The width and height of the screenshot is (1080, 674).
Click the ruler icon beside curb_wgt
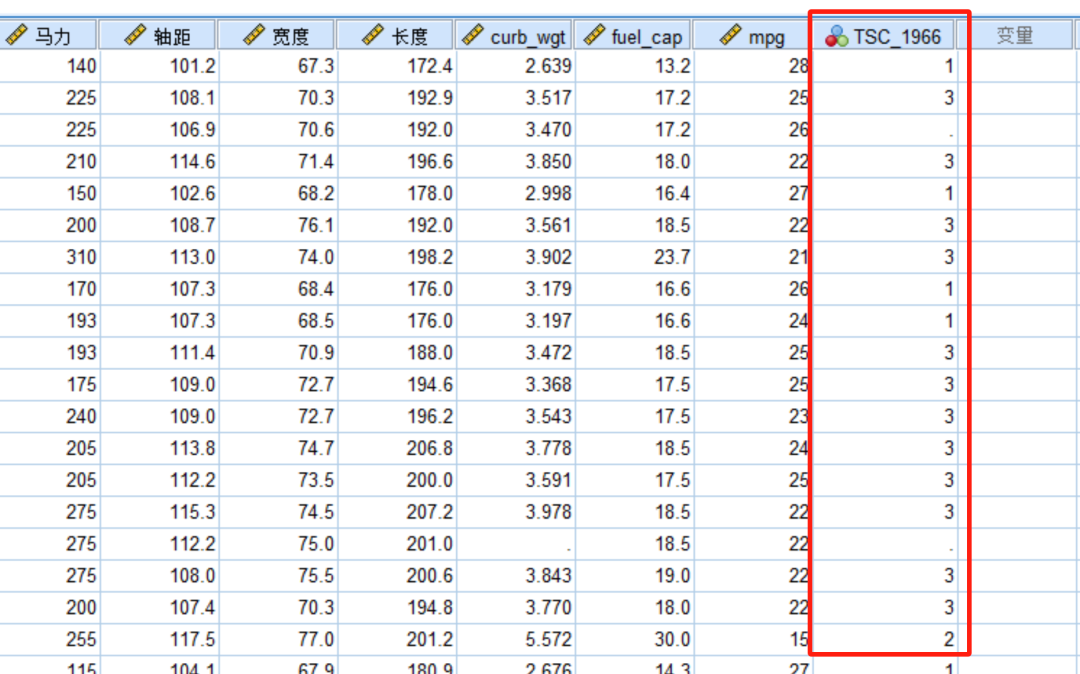click(473, 37)
